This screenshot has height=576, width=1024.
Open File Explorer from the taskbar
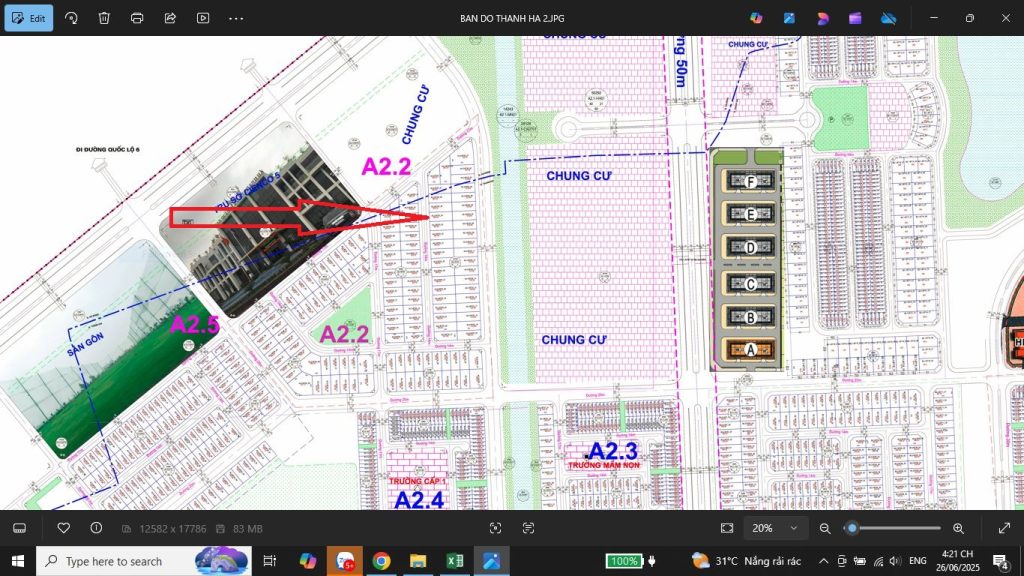pyautogui.click(x=418, y=561)
